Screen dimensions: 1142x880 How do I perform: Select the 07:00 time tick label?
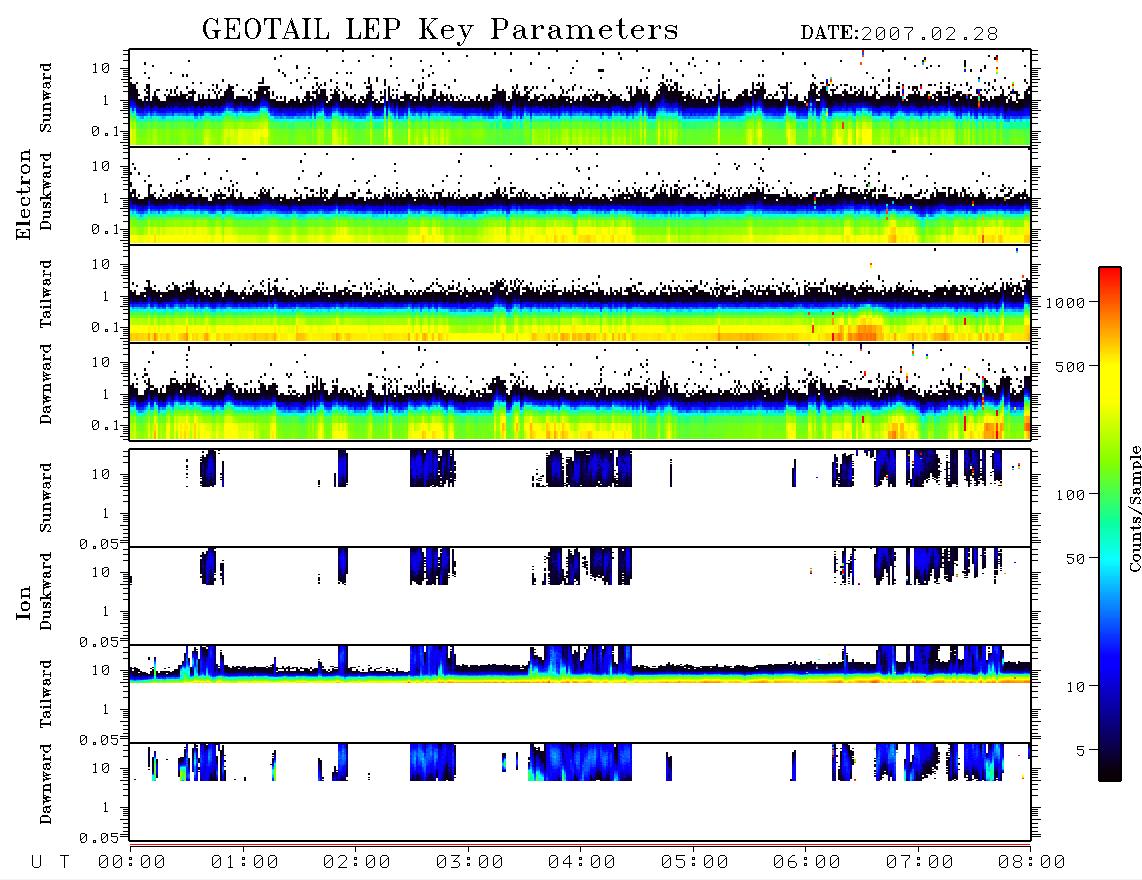(x=920, y=862)
